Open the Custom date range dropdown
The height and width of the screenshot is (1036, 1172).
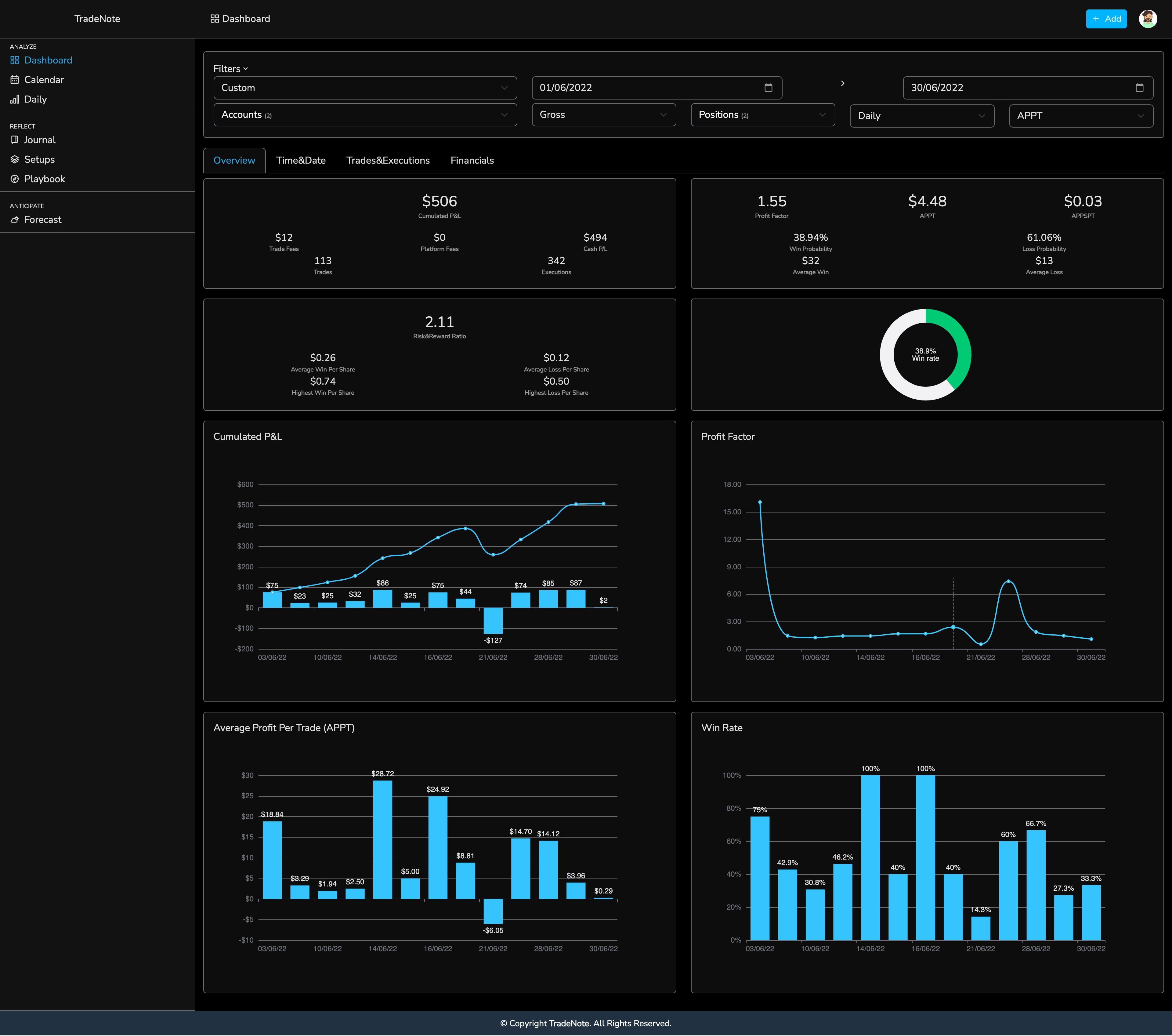pyautogui.click(x=365, y=88)
